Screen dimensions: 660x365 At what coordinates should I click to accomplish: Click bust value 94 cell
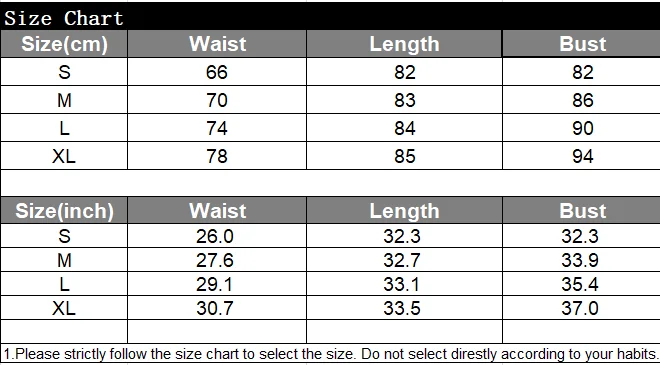click(581, 156)
